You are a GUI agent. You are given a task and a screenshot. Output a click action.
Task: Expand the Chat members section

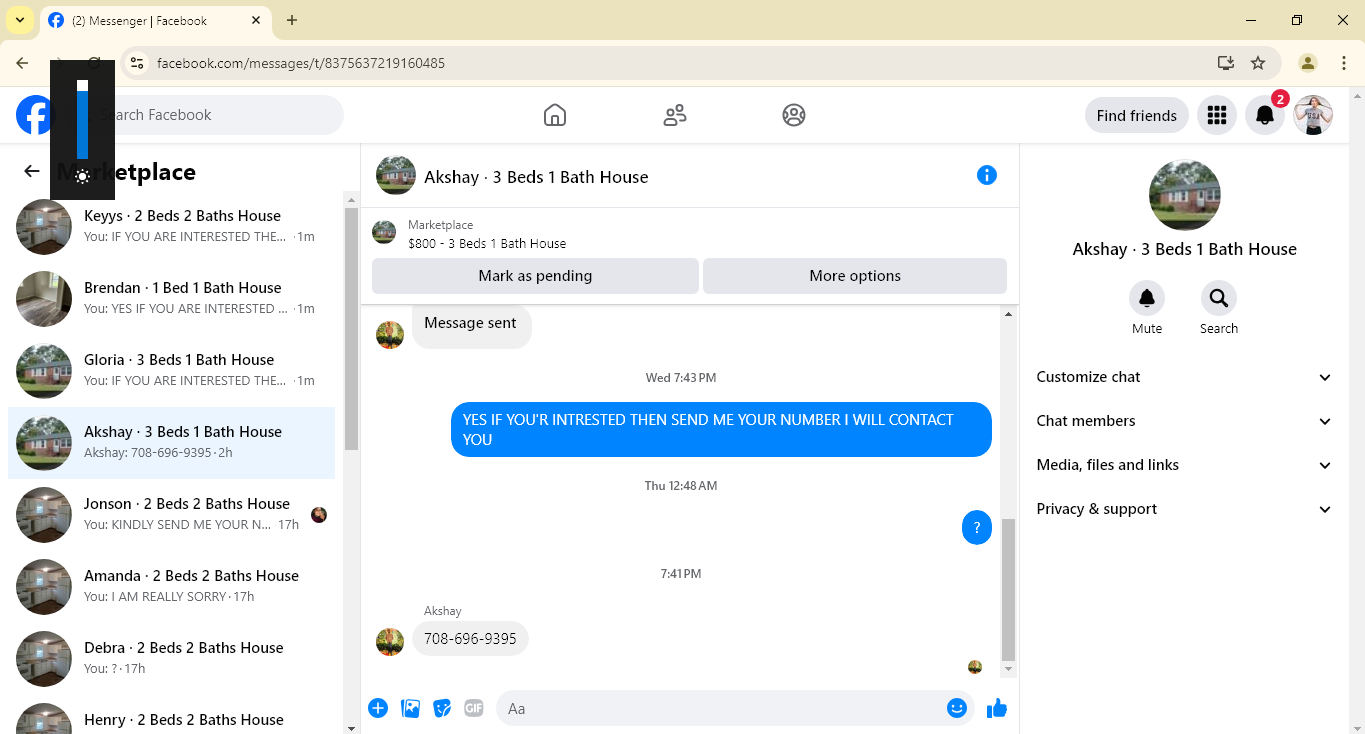coord(1184,421)
